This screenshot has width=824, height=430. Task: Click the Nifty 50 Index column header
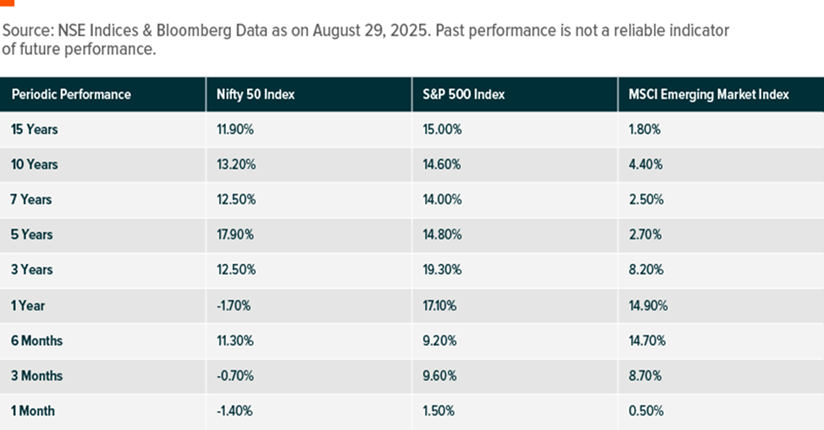click(255, 95)
